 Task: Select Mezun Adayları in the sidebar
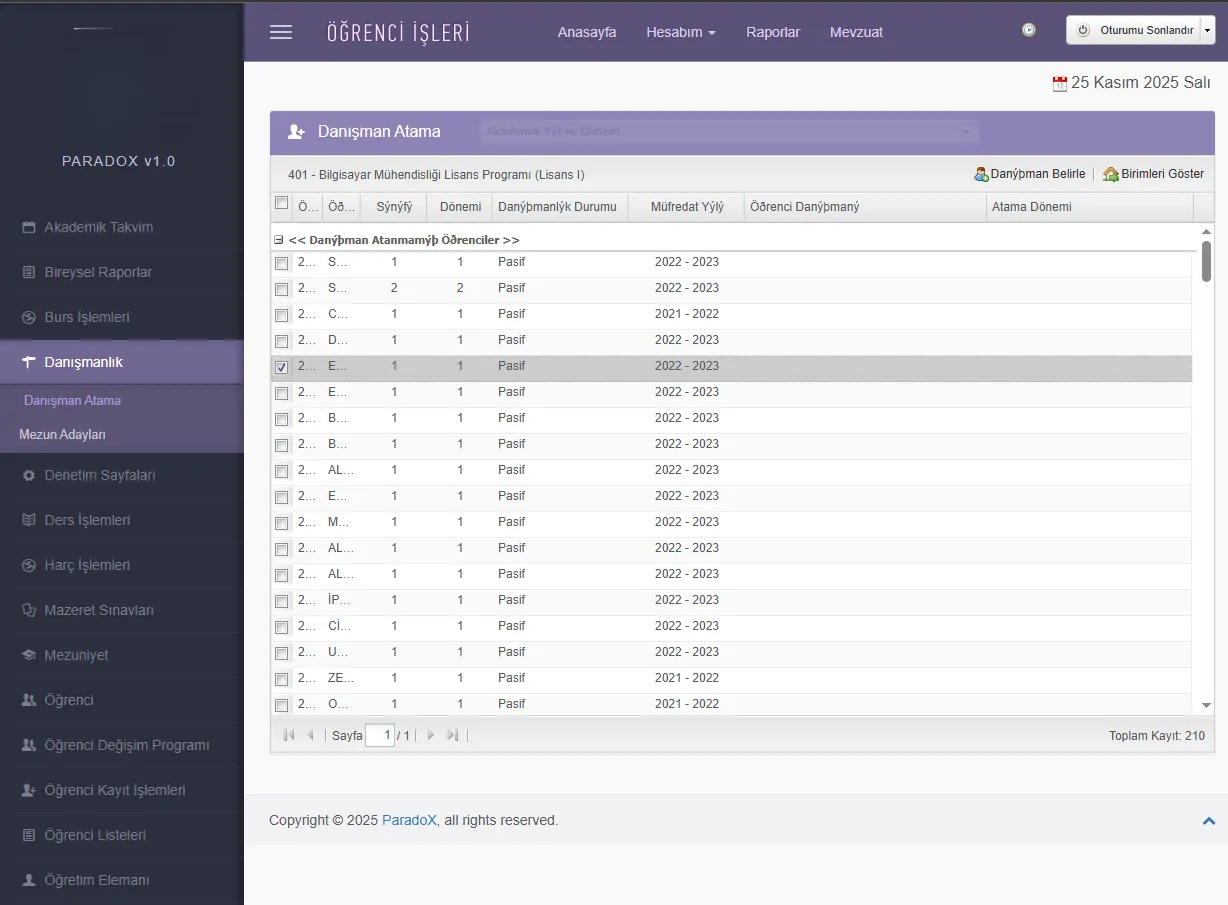click(x=62, y=435)
